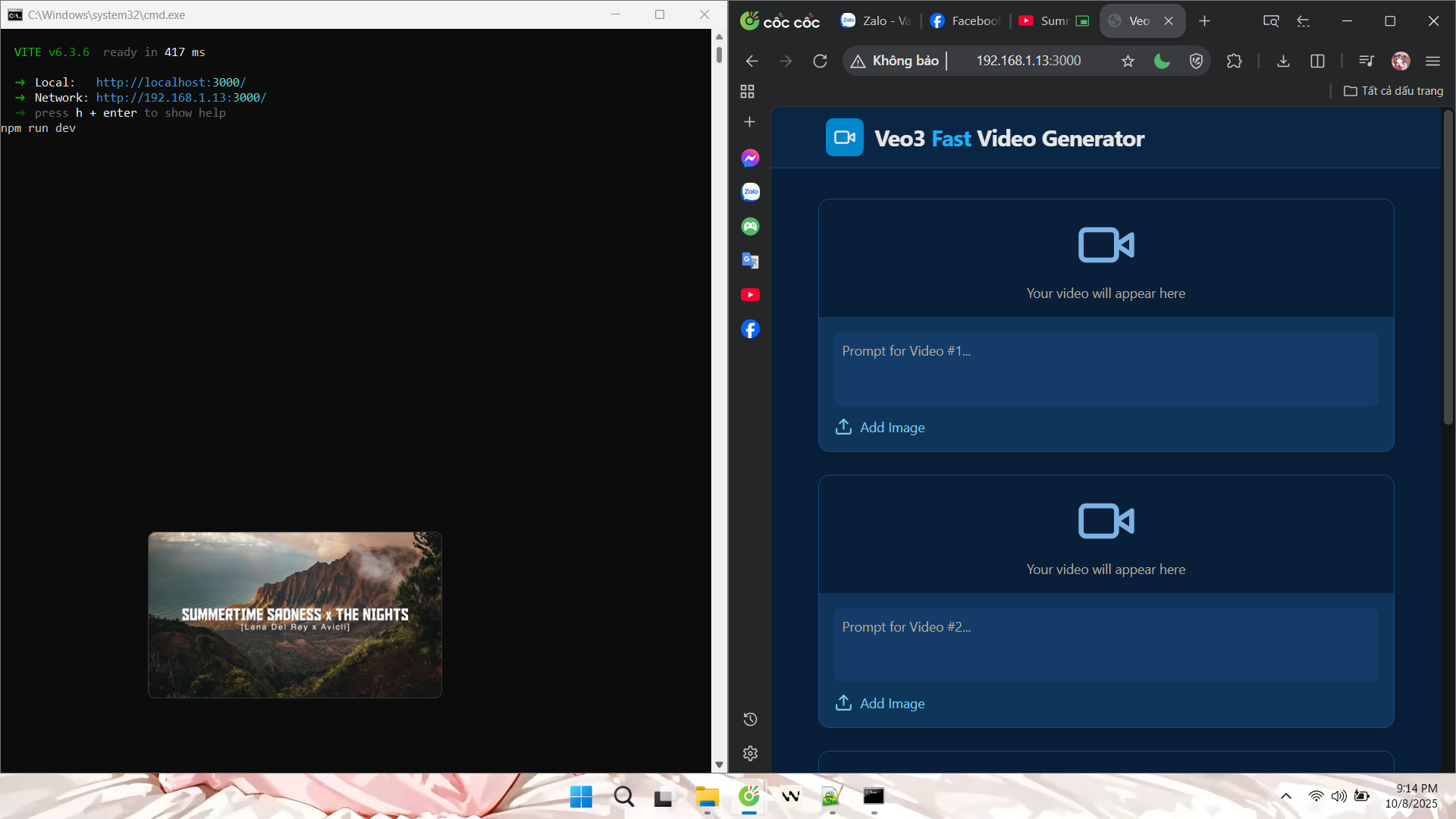
Task: Open Facebook in the browser sidebar
Action: pyautogui.click(x=750, y=328)
